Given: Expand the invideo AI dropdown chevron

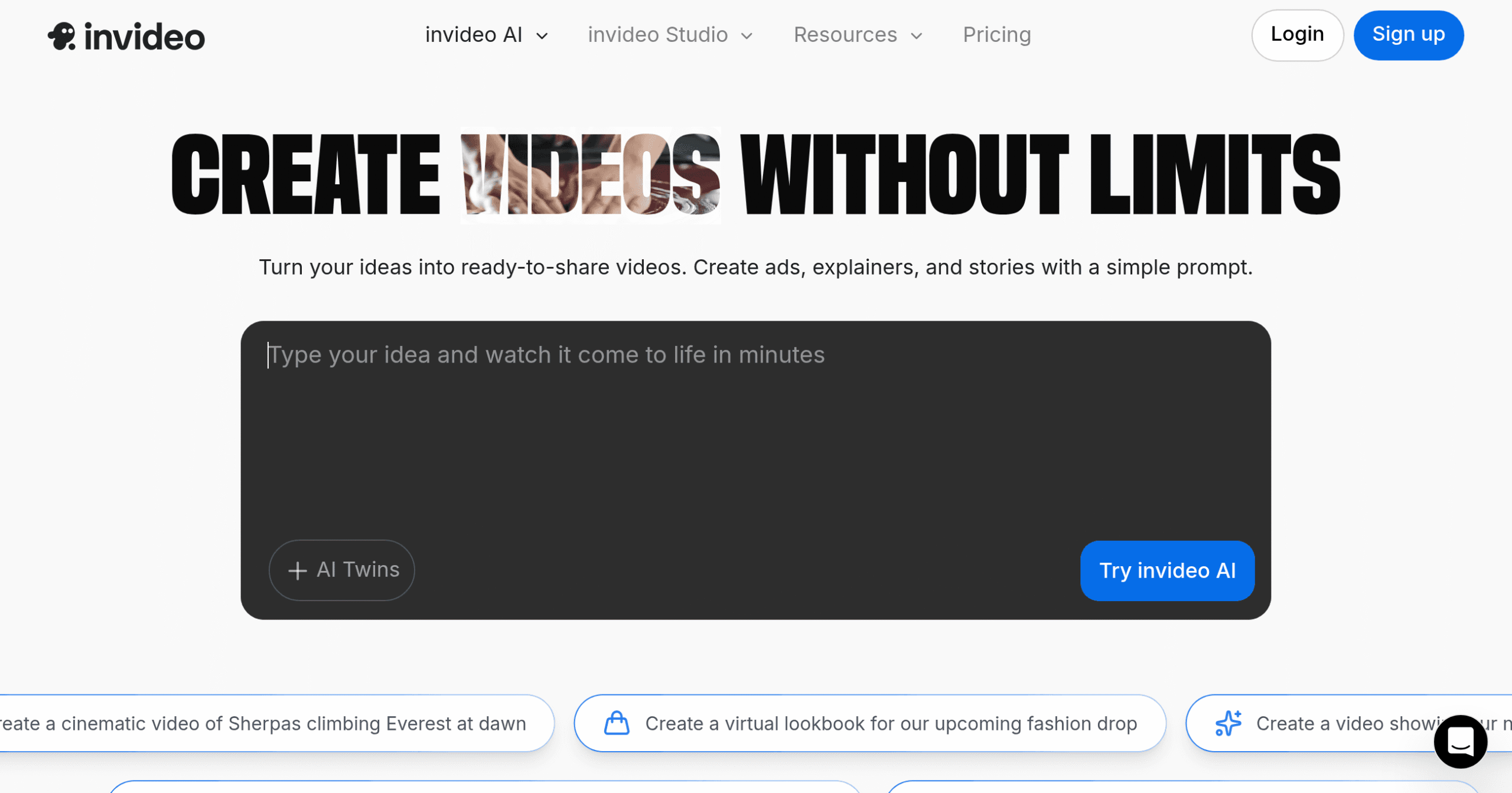Looking at the screenshot, I should [x=542, y=36].
